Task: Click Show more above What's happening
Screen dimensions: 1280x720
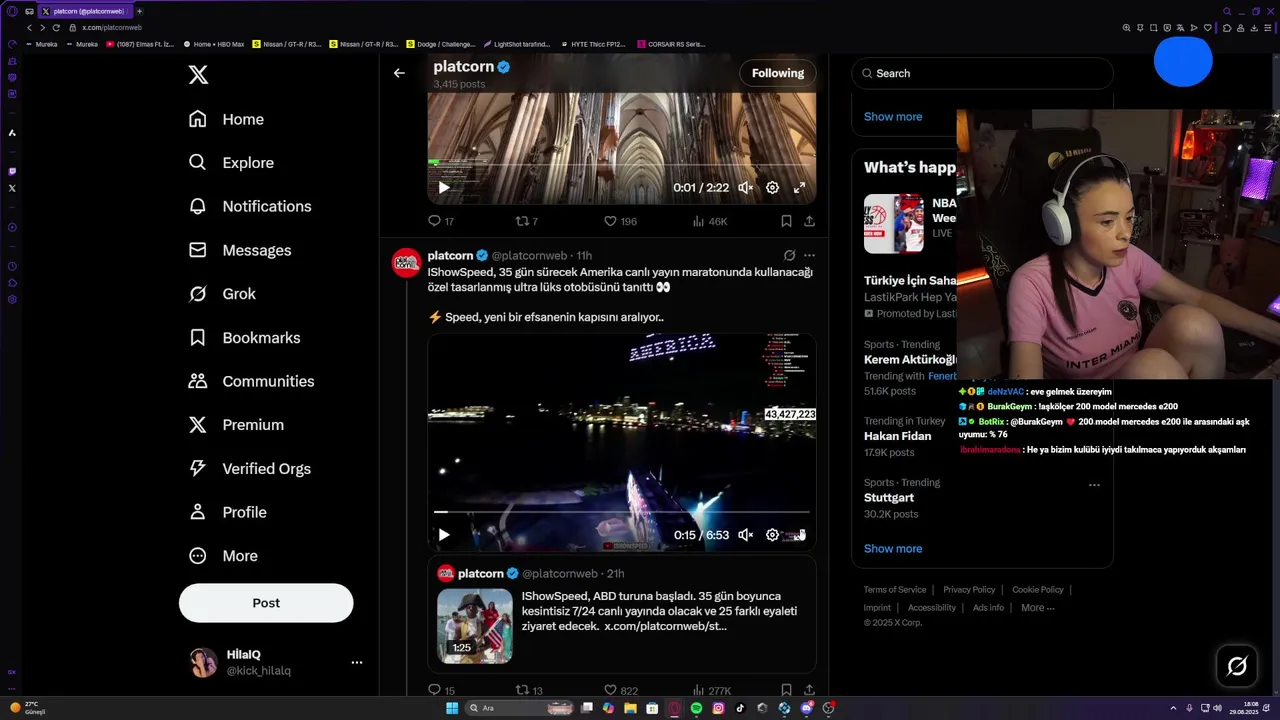Action: click(x=893, y=117)
